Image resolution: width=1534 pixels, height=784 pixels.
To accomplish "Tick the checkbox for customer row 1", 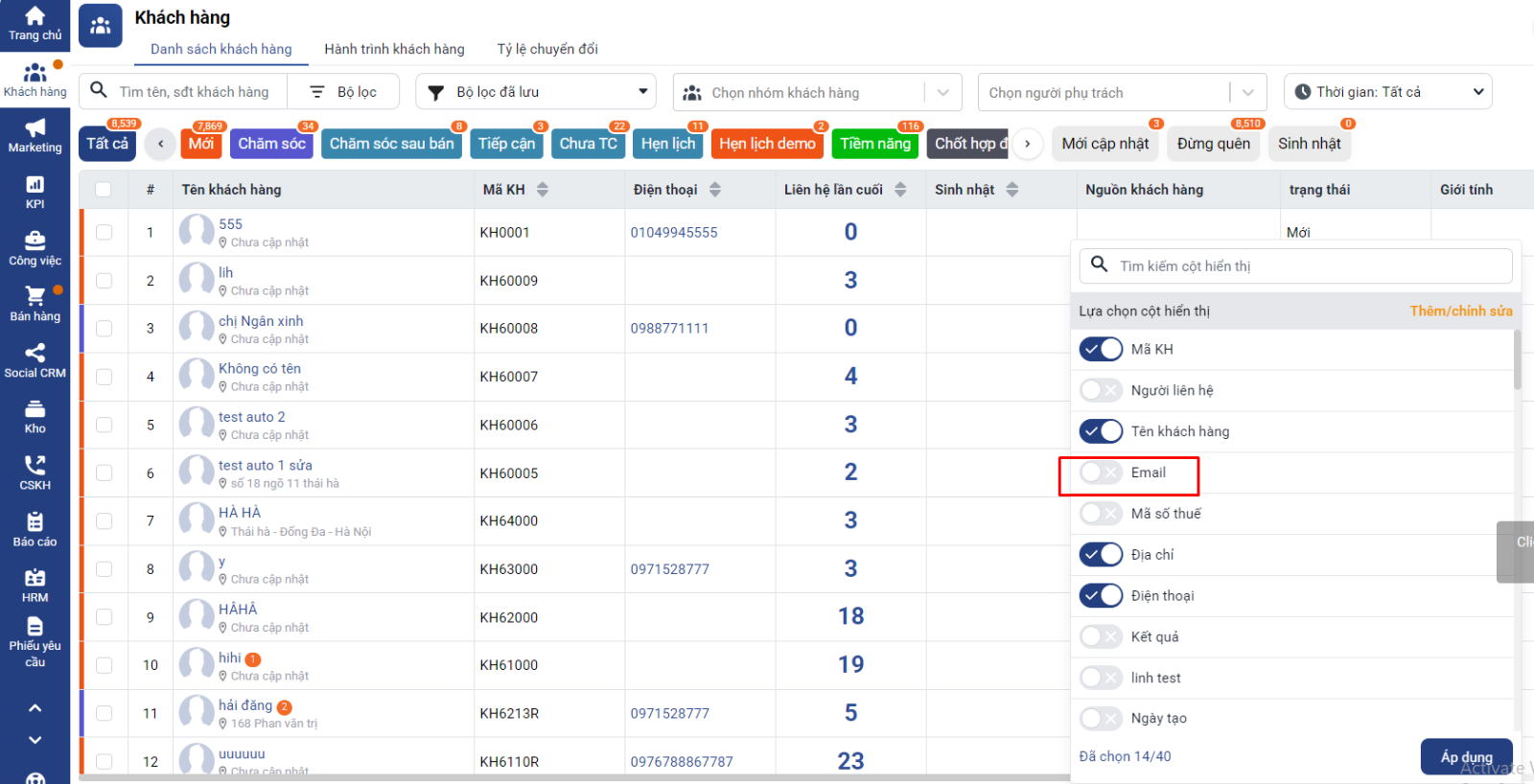I will (105, 232).
